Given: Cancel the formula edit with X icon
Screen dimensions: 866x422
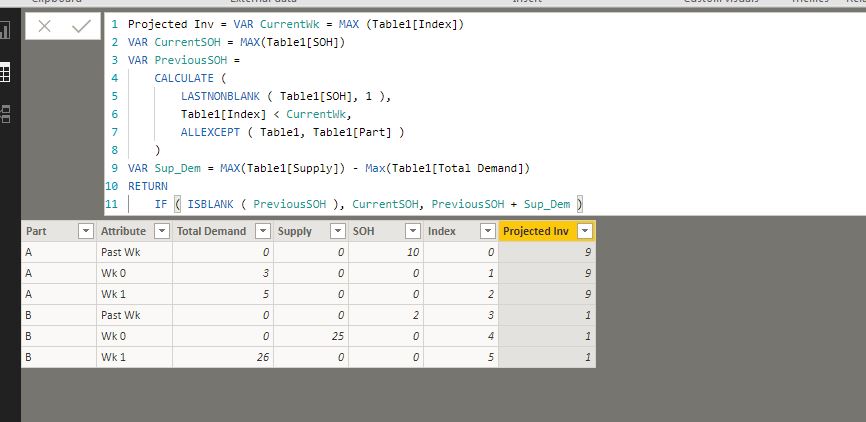Looking at the screenshot, I should pyautogui.click(x=45, y=26).
